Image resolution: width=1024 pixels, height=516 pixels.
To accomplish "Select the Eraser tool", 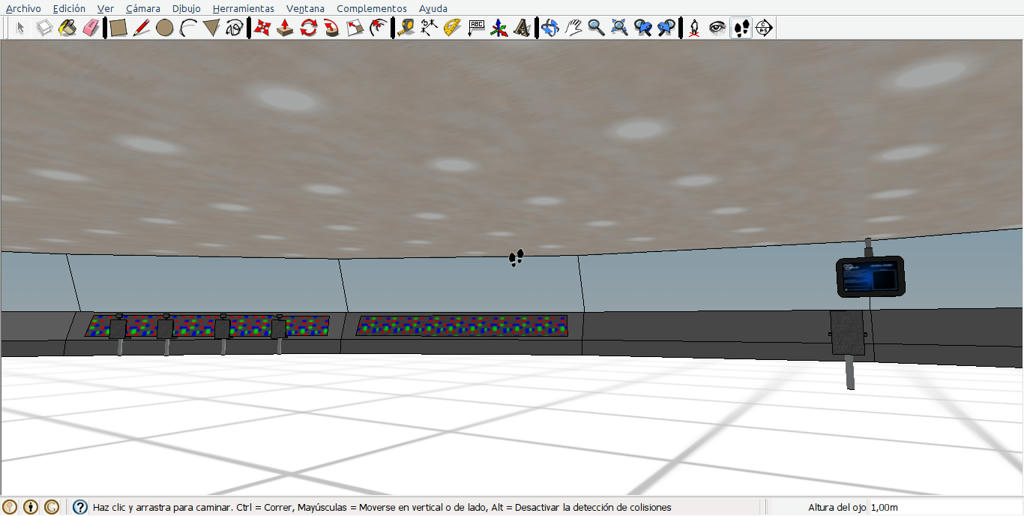I will [x=91, y=27].
